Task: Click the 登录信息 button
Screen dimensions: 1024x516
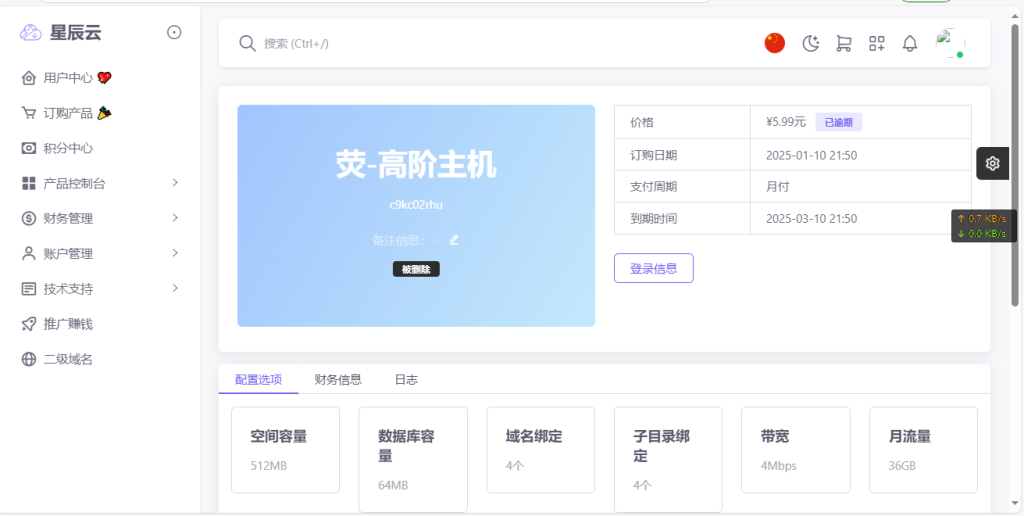Action: click(x=653, y=268)
